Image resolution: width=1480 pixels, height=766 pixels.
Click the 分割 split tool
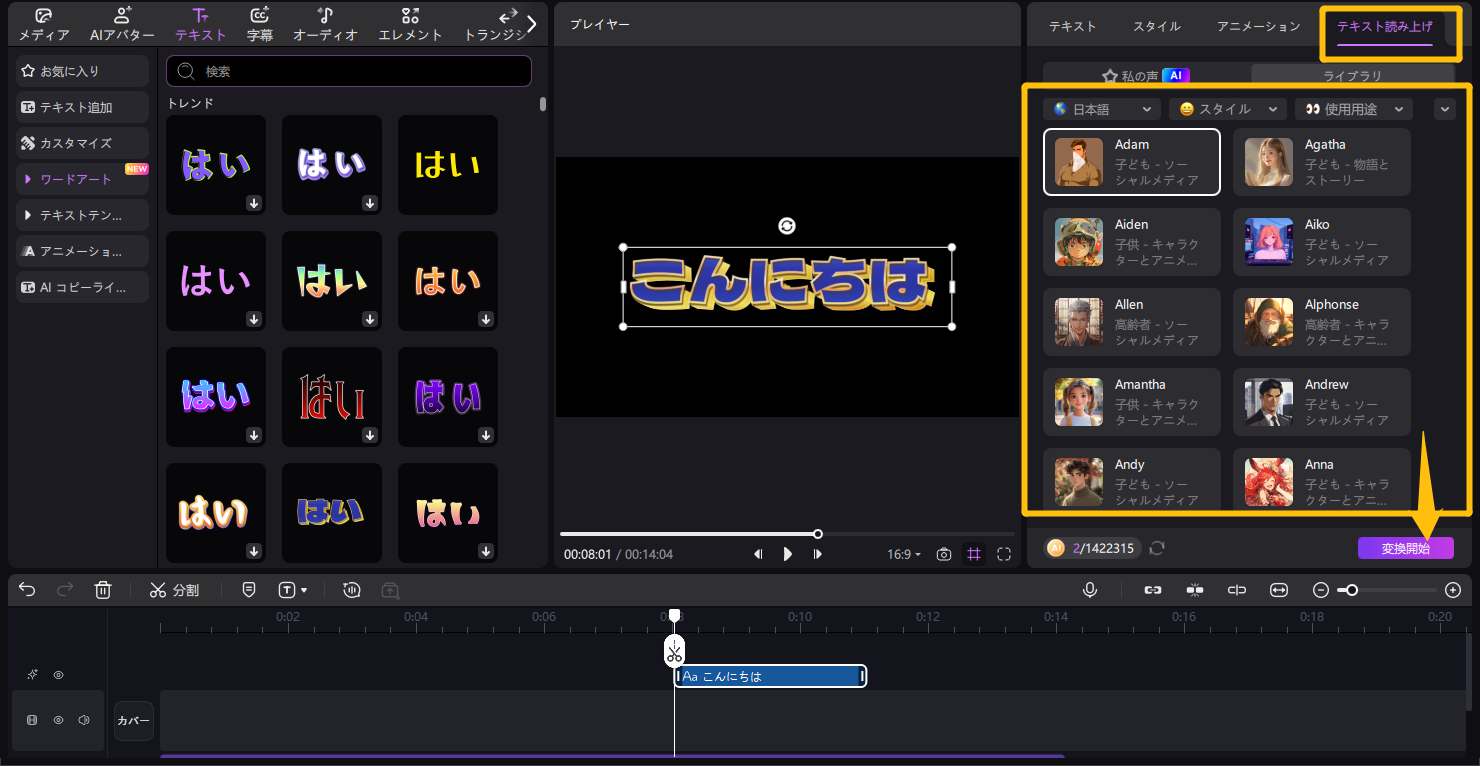tap(175, 590)
